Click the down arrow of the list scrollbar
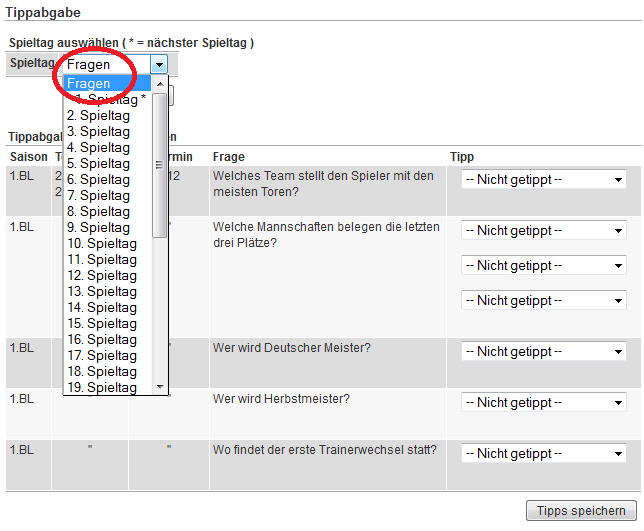 coord(160,387)
